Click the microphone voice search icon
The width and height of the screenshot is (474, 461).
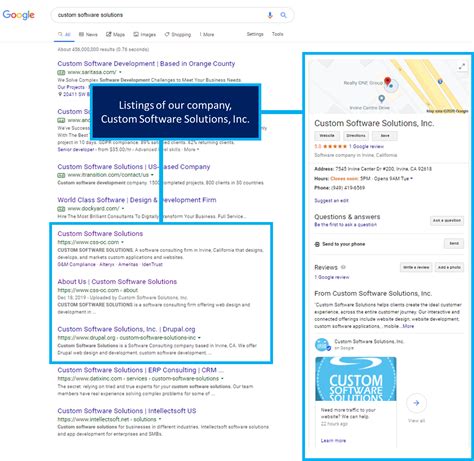(270, 15)
